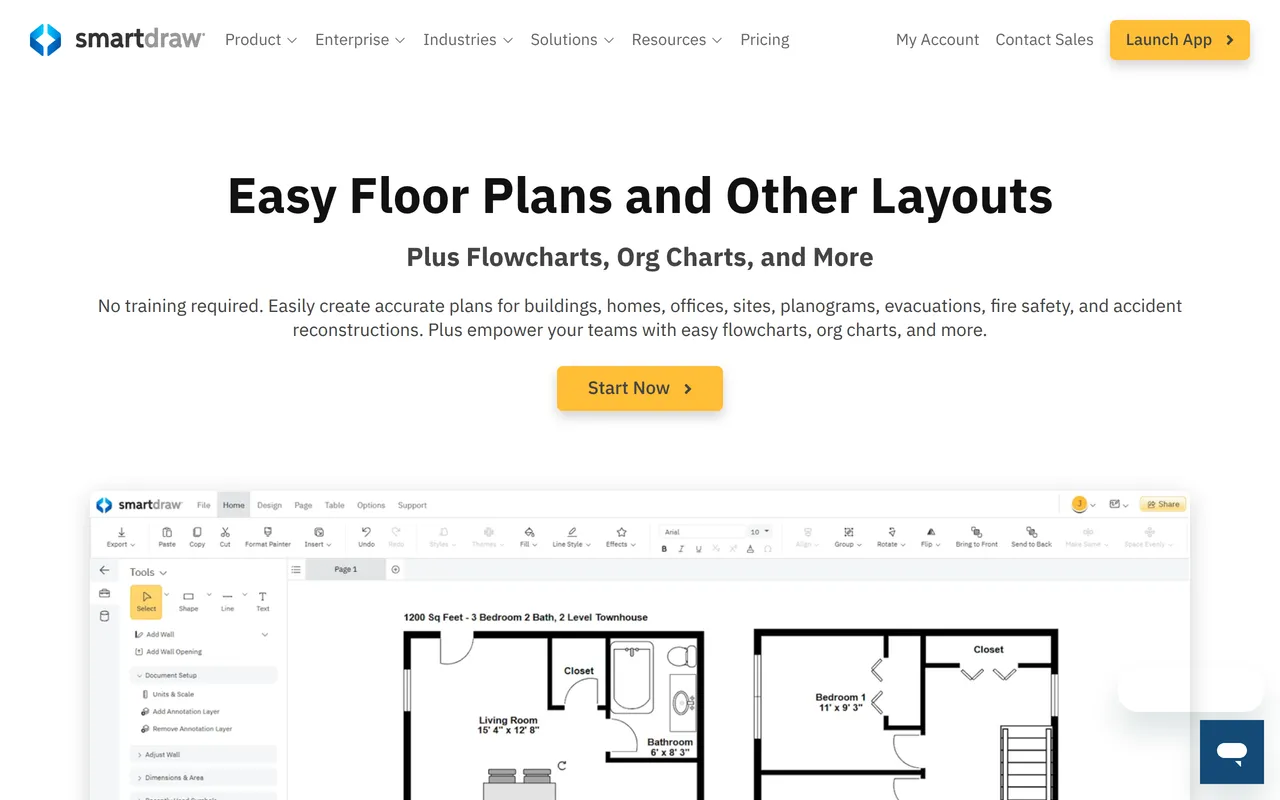The image size is (1280, 800).
Task: Click Units & Scale
Action: coord(168,694)
